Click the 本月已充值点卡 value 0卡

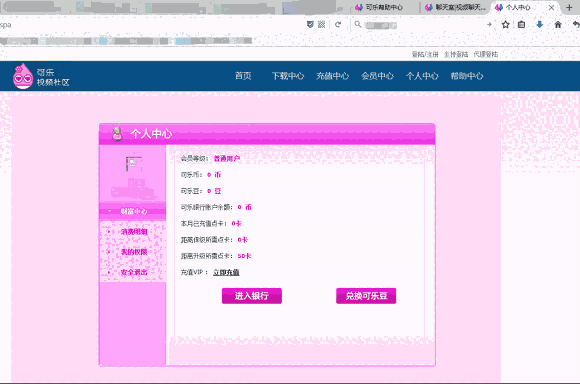tap(236, 223)
